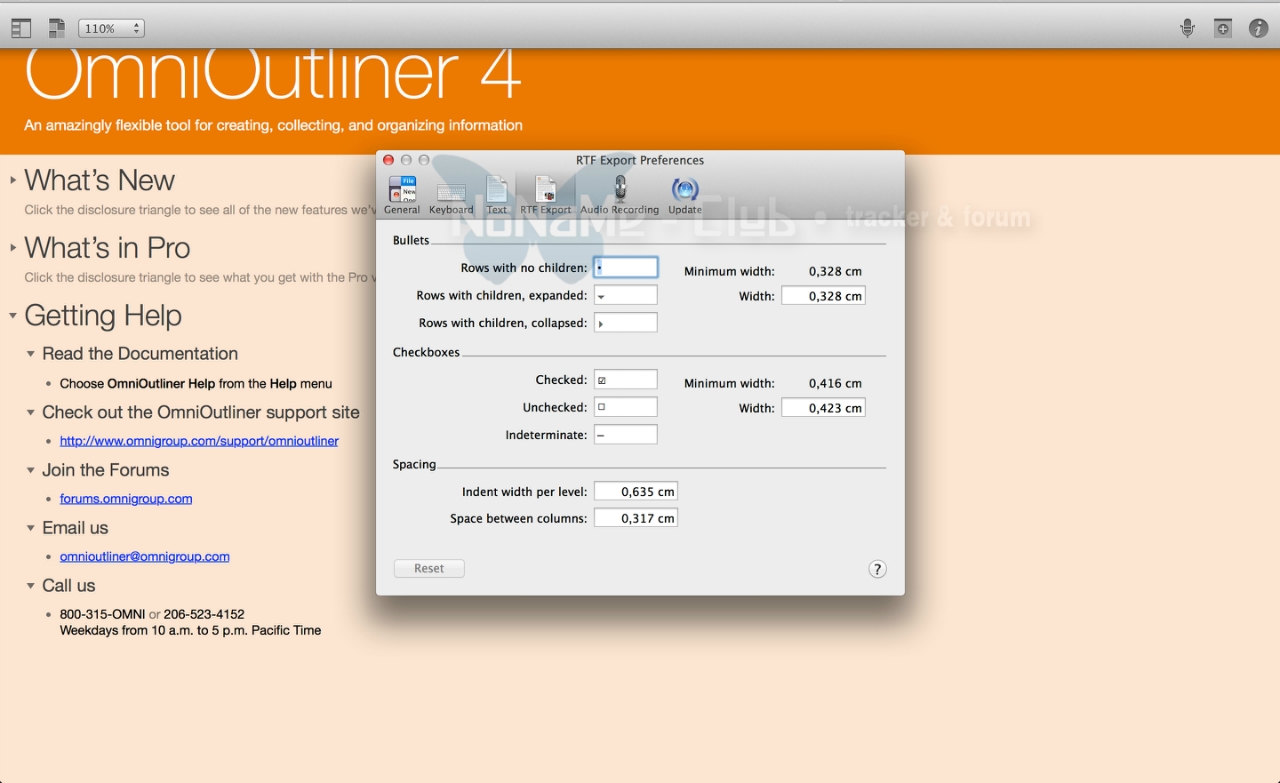Image resolution: width=1280 pixels, height=783 pixels.
Task: Click the Unchecked symbol field
Action: pos(626,407)
